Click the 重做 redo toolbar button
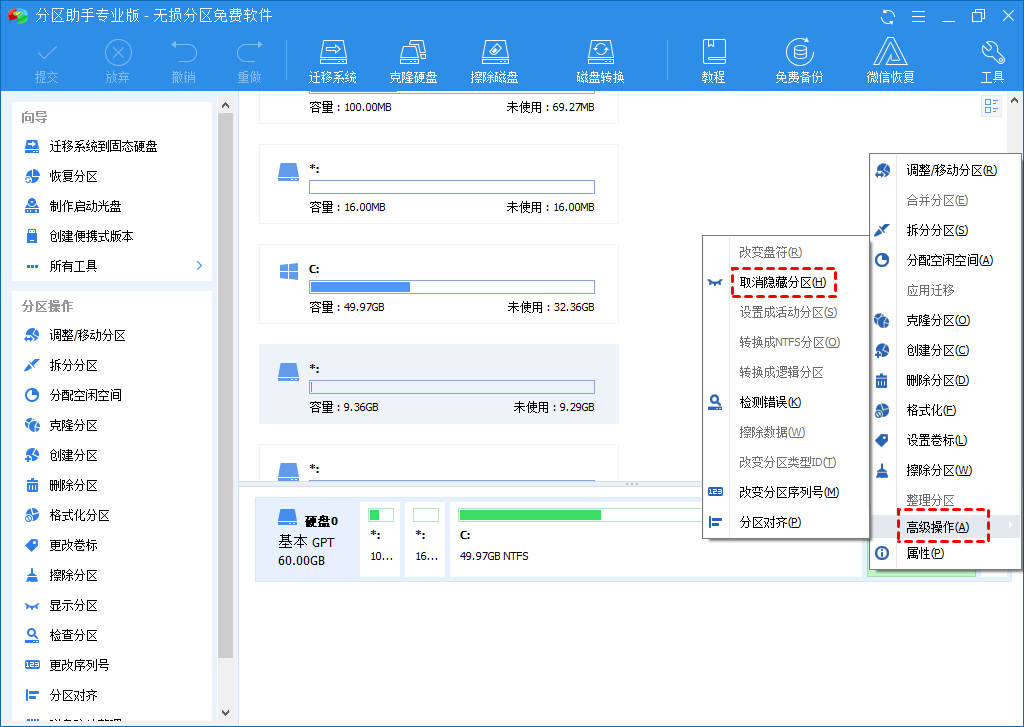Image resolution: width=1024 pixels, height=727 pixels. 249,63
